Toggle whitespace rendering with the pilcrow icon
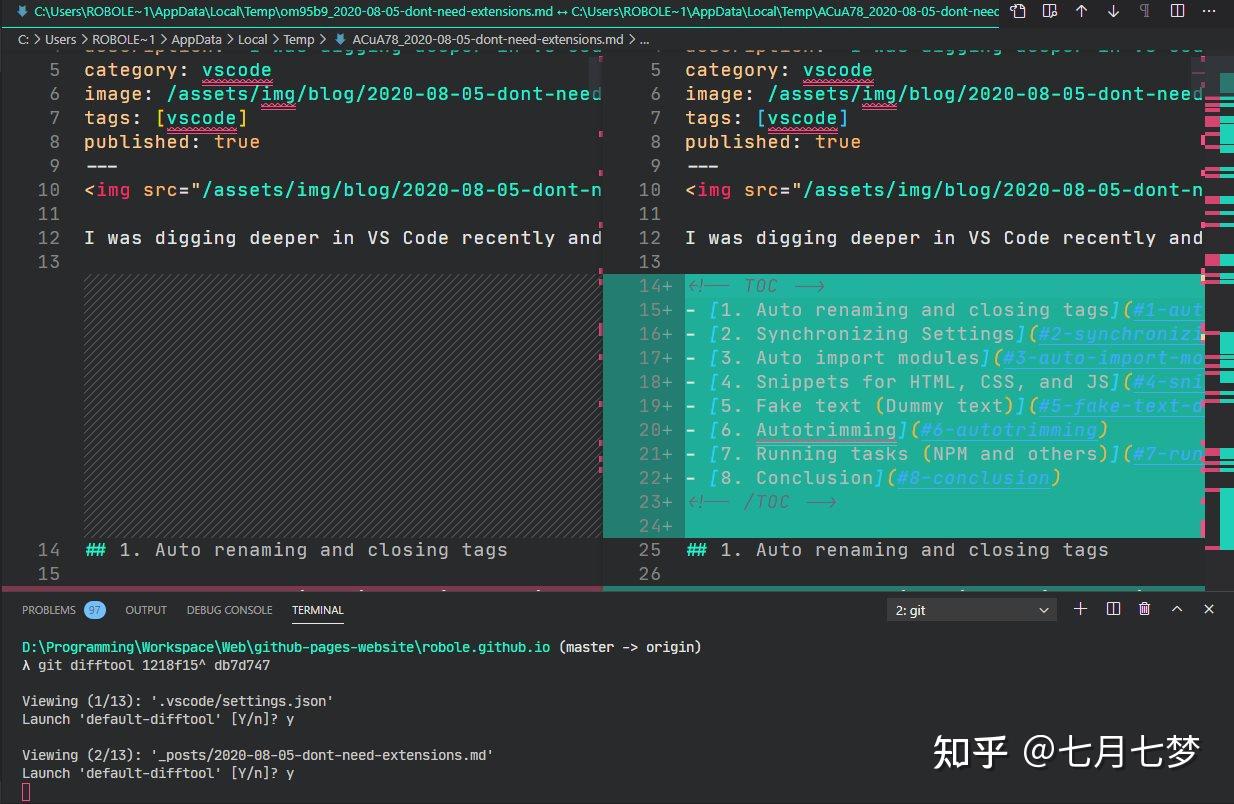Viewport: 1234px width, 804px height. point(1145,11)
